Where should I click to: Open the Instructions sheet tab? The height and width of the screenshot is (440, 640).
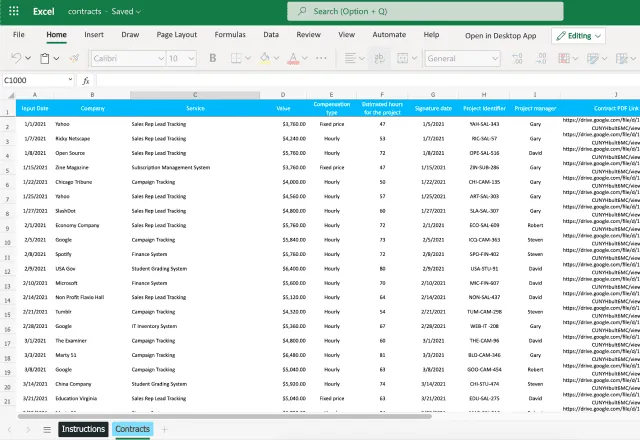83,429
